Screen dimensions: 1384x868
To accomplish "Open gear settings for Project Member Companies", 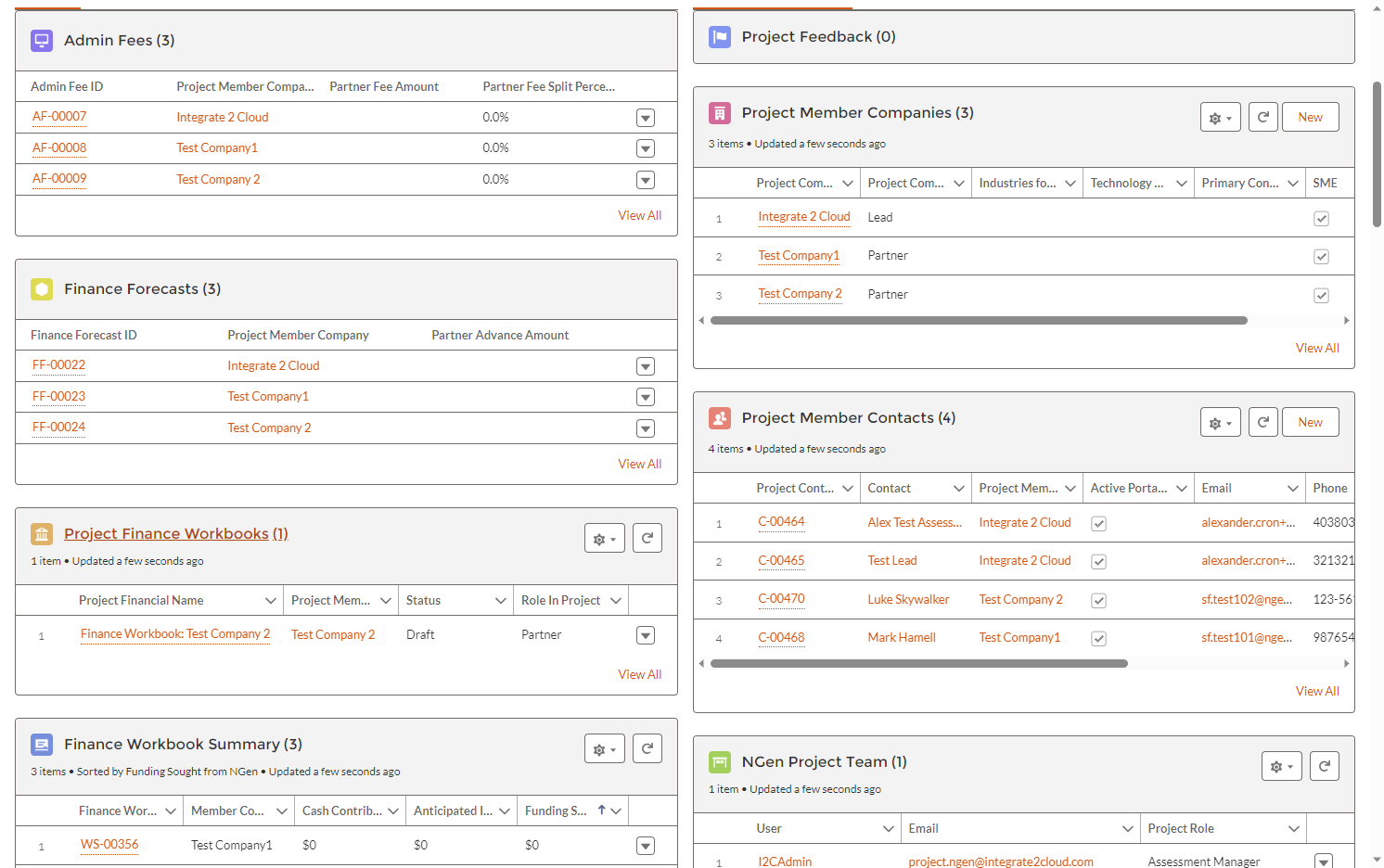I will click(1221, 117).
